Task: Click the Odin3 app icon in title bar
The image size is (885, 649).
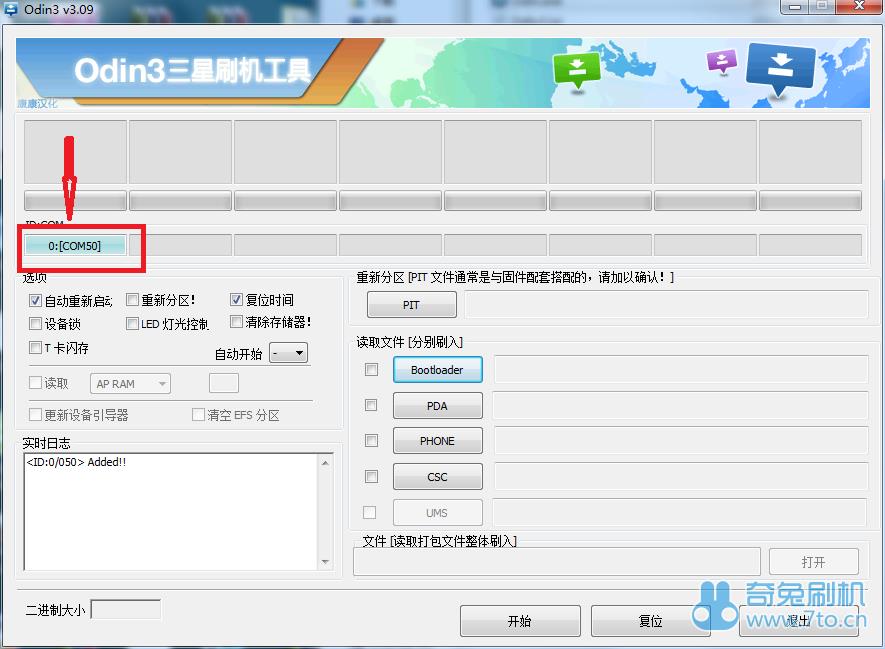Action: point(9,9)
